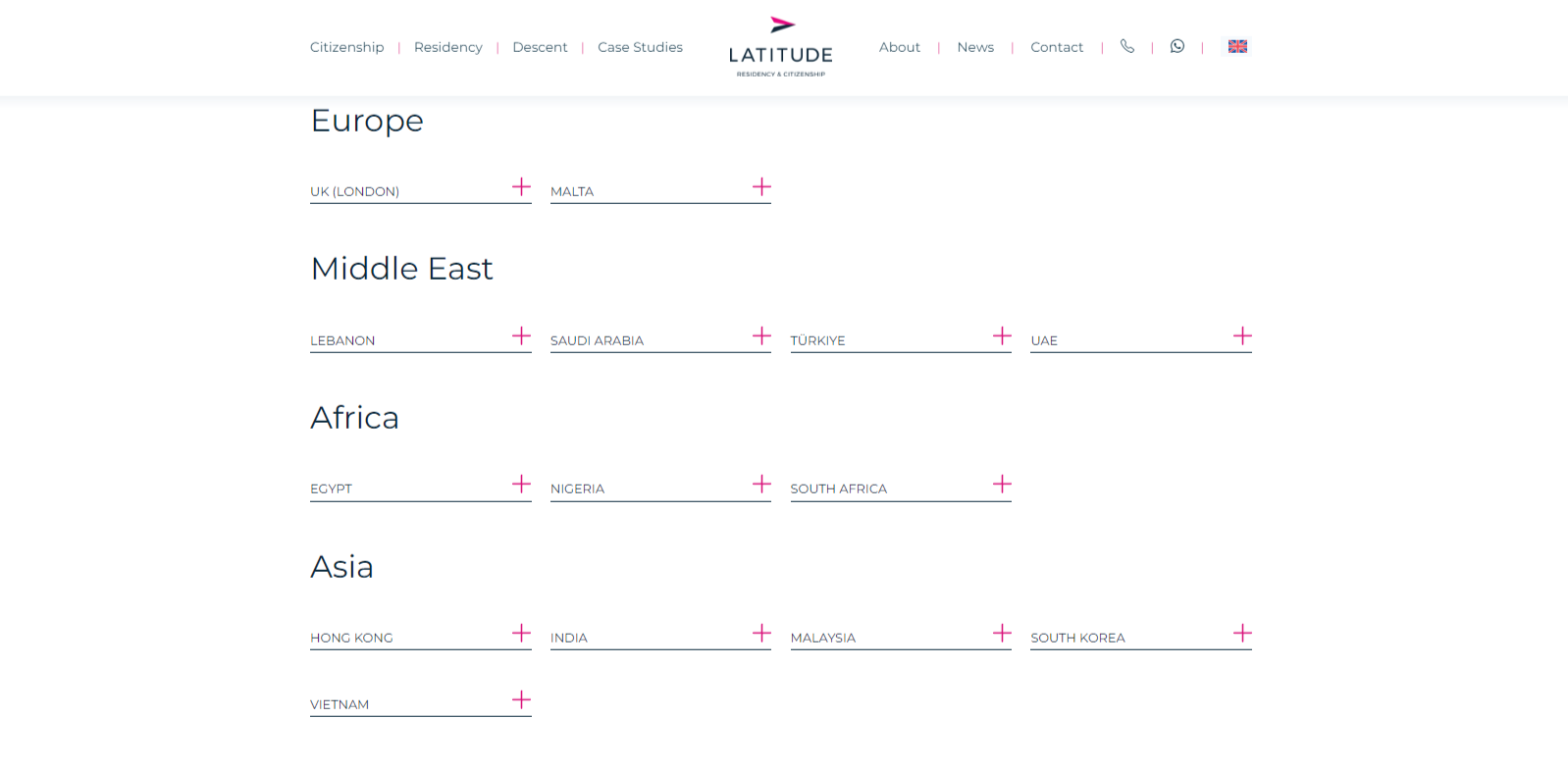Expand Nigeria office plus icon
This screenshot has width=1568, height=769.
click(x=761, y=485)
